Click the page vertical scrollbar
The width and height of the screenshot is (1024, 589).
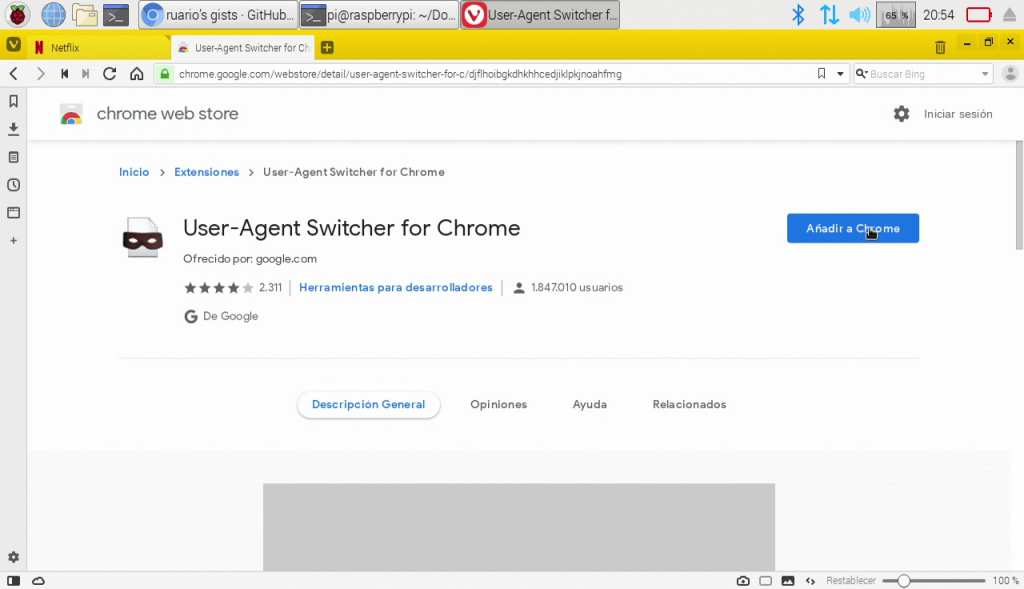click(1019, 195)
